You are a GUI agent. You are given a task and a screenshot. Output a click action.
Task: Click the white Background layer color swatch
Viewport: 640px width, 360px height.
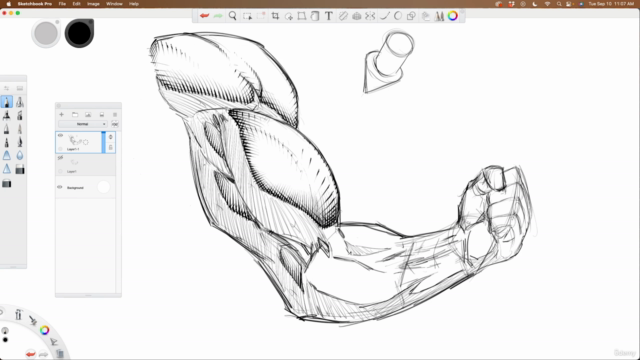(104, 187)
